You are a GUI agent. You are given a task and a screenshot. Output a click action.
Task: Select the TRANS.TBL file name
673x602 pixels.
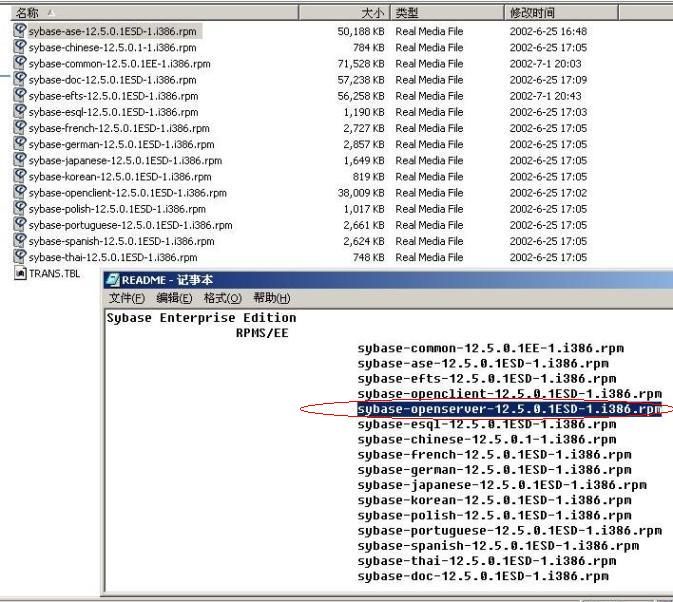coord(55,274)
